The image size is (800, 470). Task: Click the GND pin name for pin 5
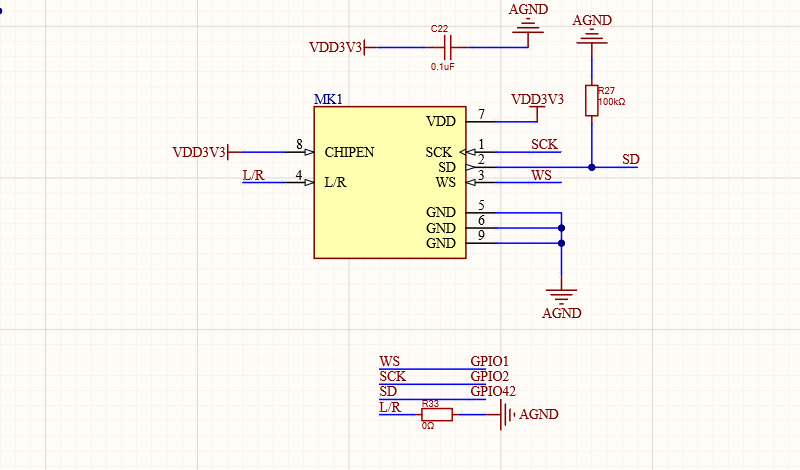click(x=441, y=212)
